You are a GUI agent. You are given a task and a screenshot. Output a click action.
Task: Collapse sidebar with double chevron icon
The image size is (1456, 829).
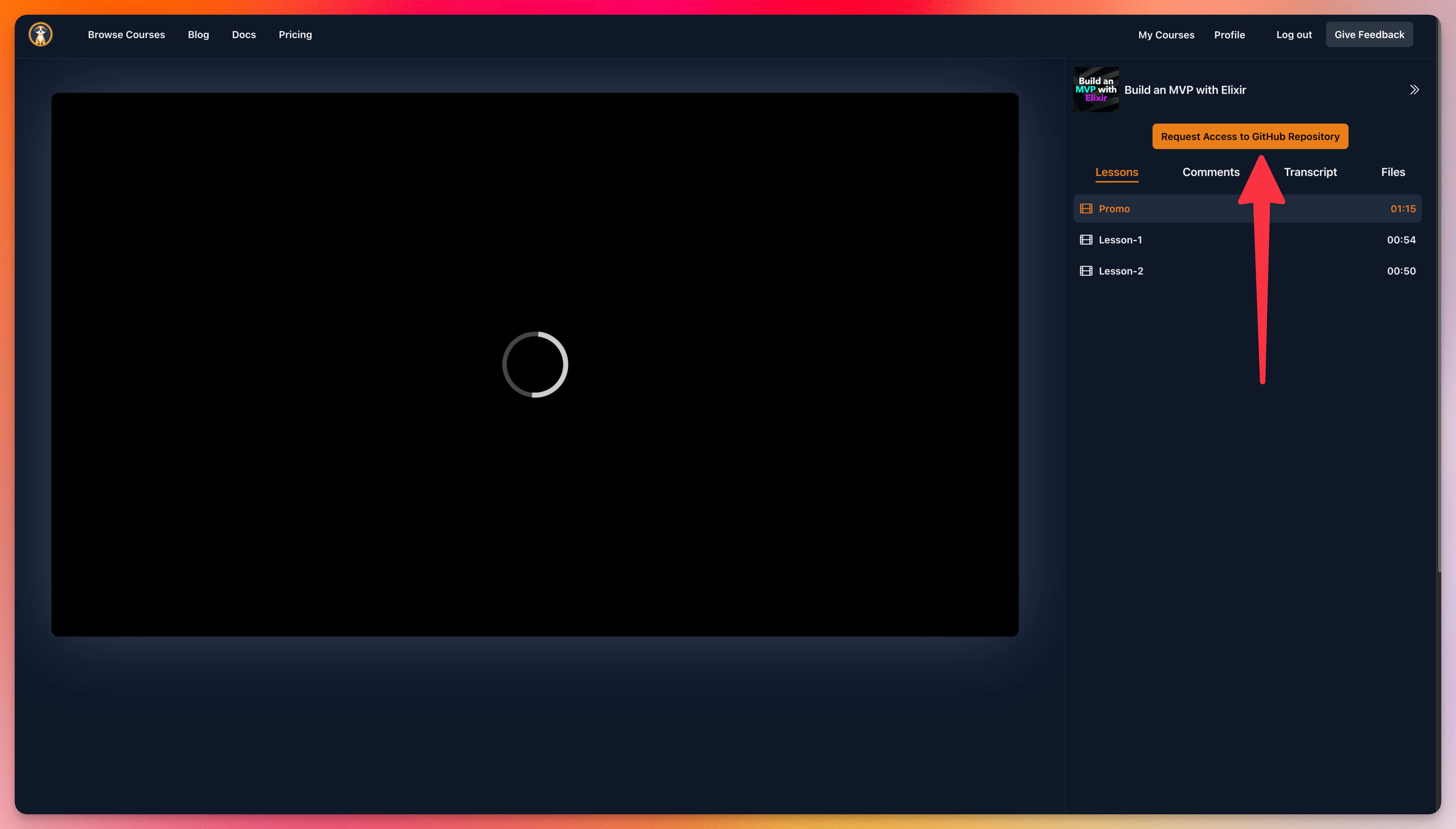point(1414,90)
